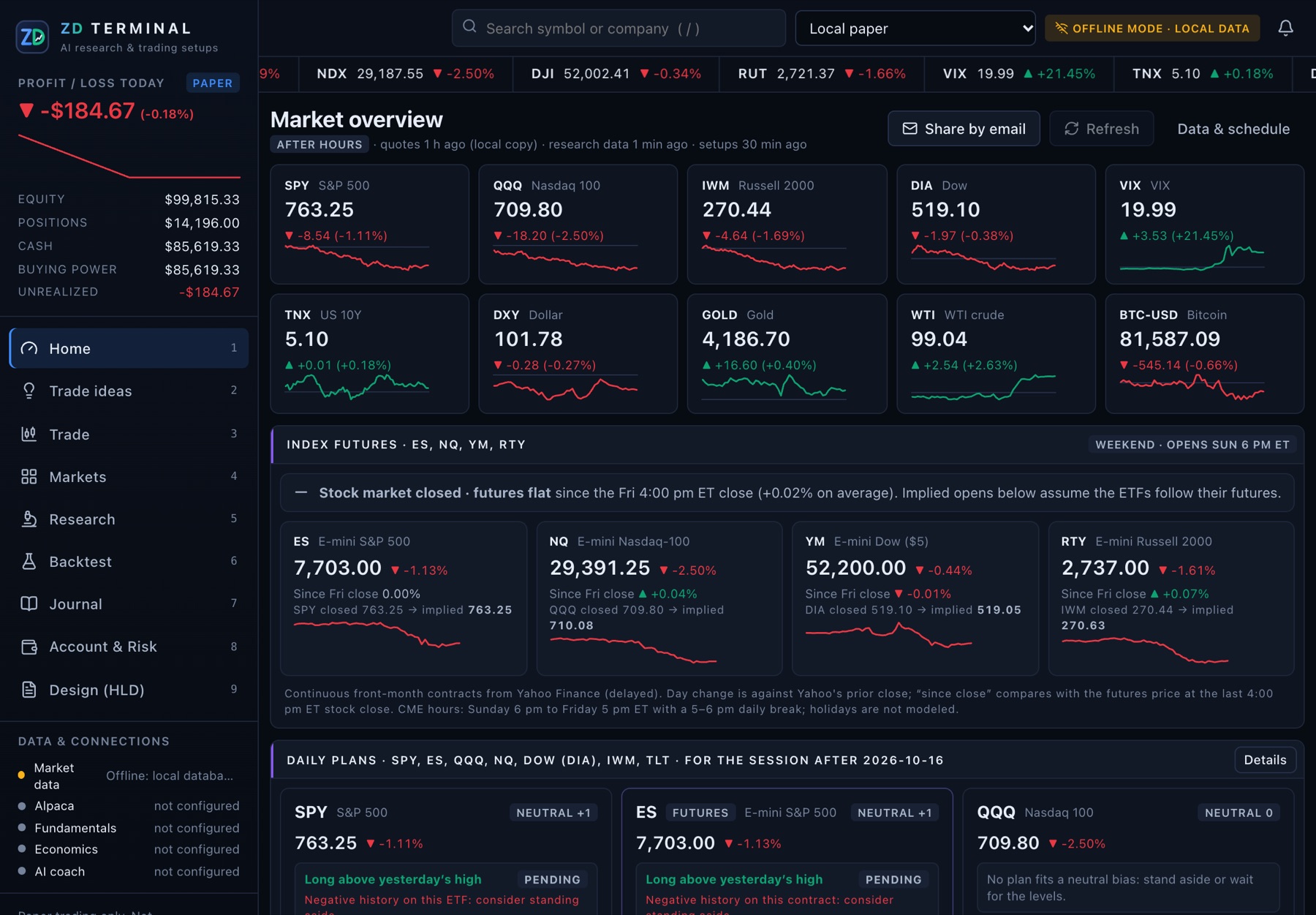The height and width of the screenshot is (915, 1316).
Task: Open the VIX overview card
Action: click(x=1204, y=225)
